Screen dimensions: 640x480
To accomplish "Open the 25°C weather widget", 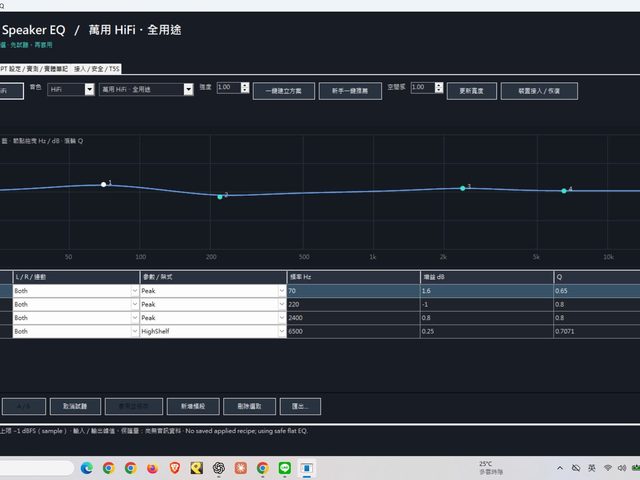I will [491, 468].
